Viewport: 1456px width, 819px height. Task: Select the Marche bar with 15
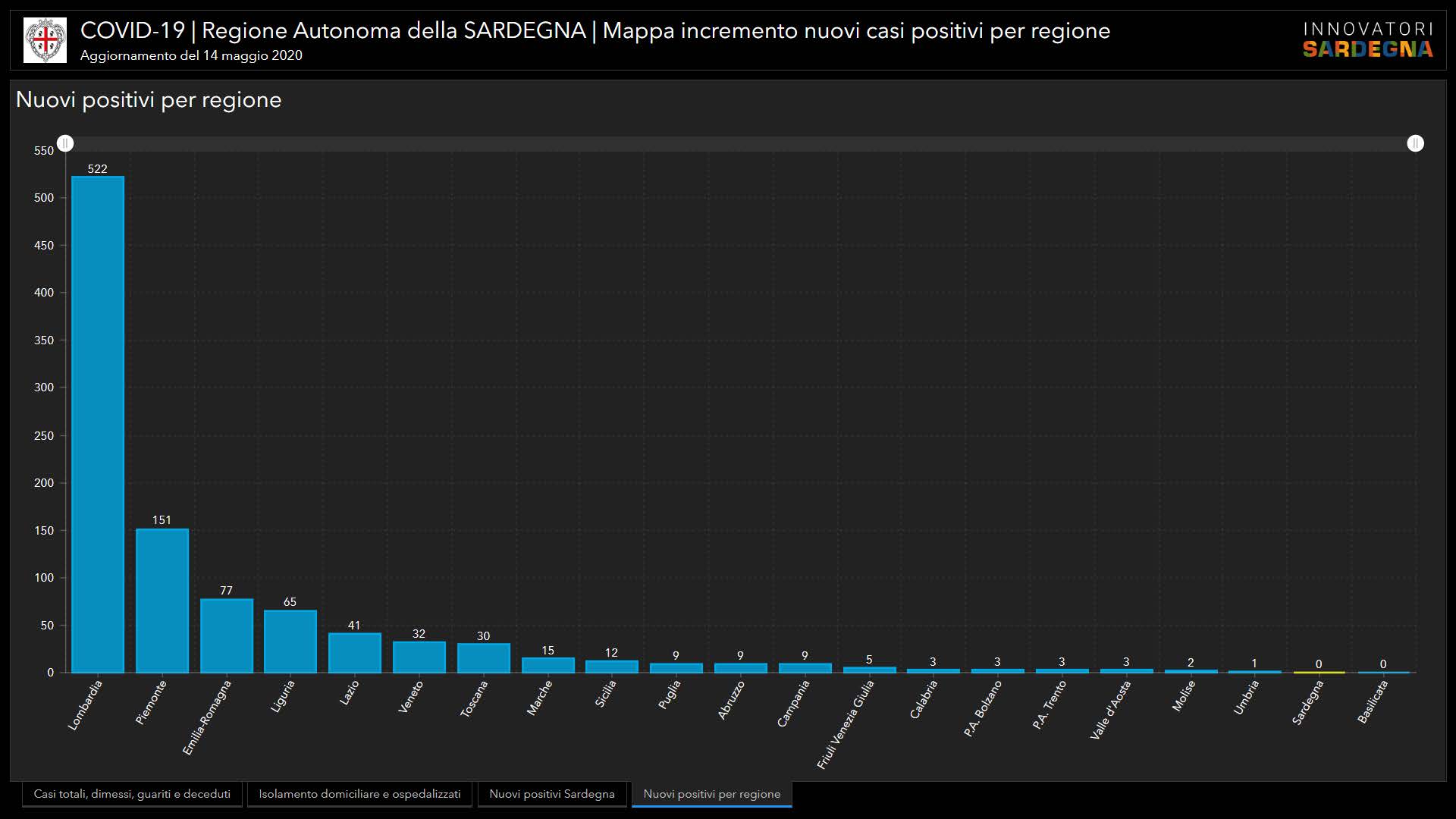pos(548,665)
